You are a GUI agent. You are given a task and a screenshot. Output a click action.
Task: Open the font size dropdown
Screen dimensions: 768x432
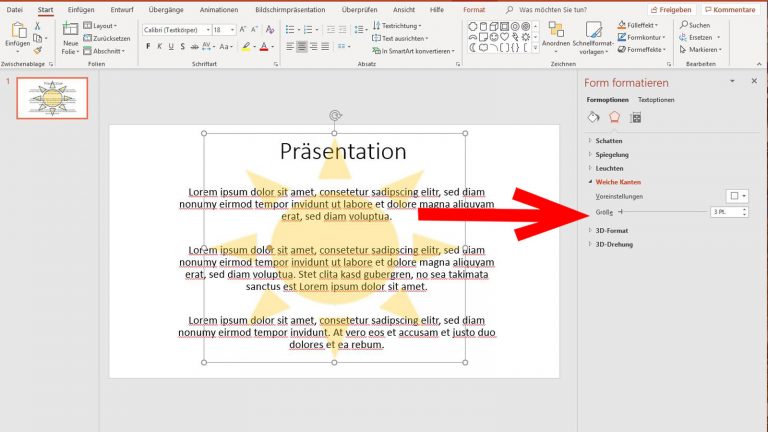[232, 30]
